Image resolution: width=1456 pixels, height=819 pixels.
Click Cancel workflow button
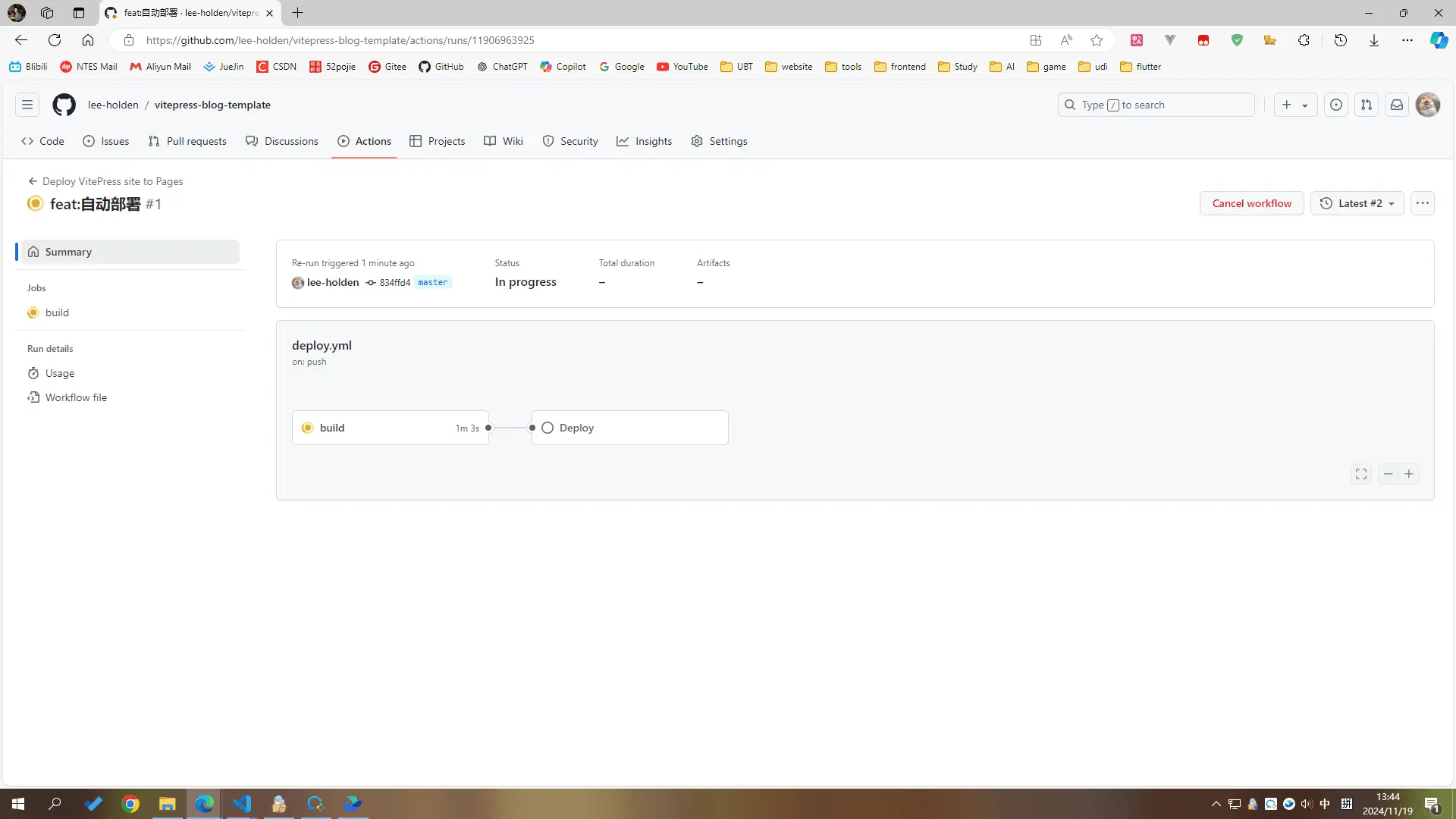[1251, 203]
